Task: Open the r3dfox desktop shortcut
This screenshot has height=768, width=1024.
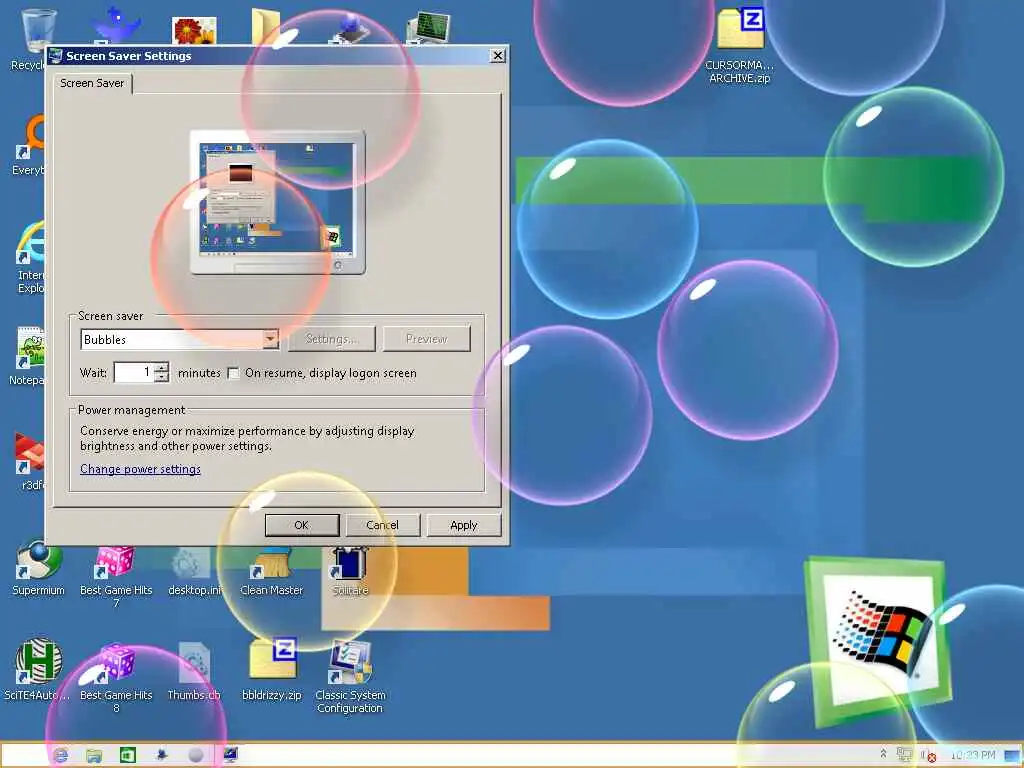Action: tap(30, 460)
